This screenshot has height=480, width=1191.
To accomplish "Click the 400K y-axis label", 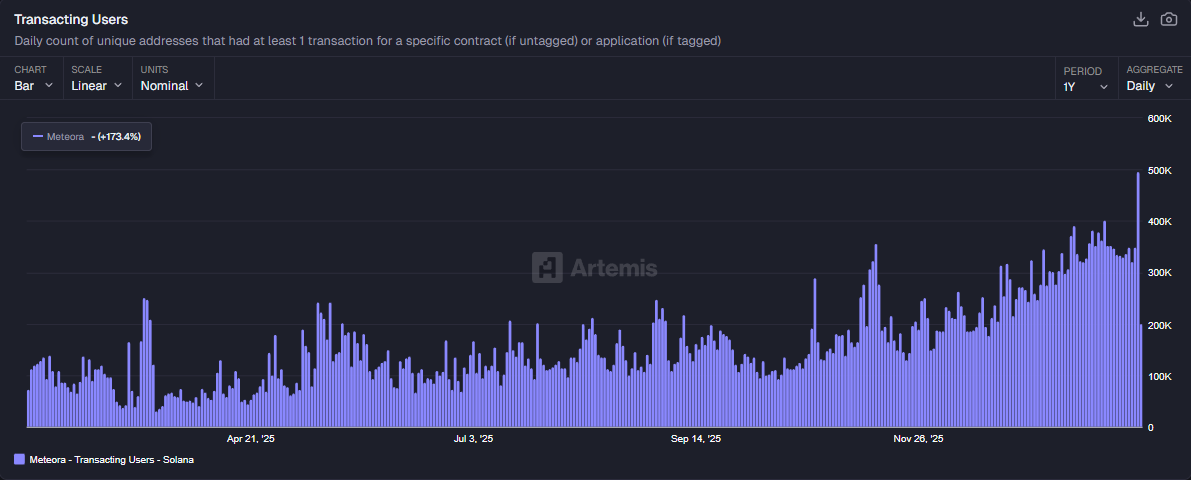I will click(1162, 222).
